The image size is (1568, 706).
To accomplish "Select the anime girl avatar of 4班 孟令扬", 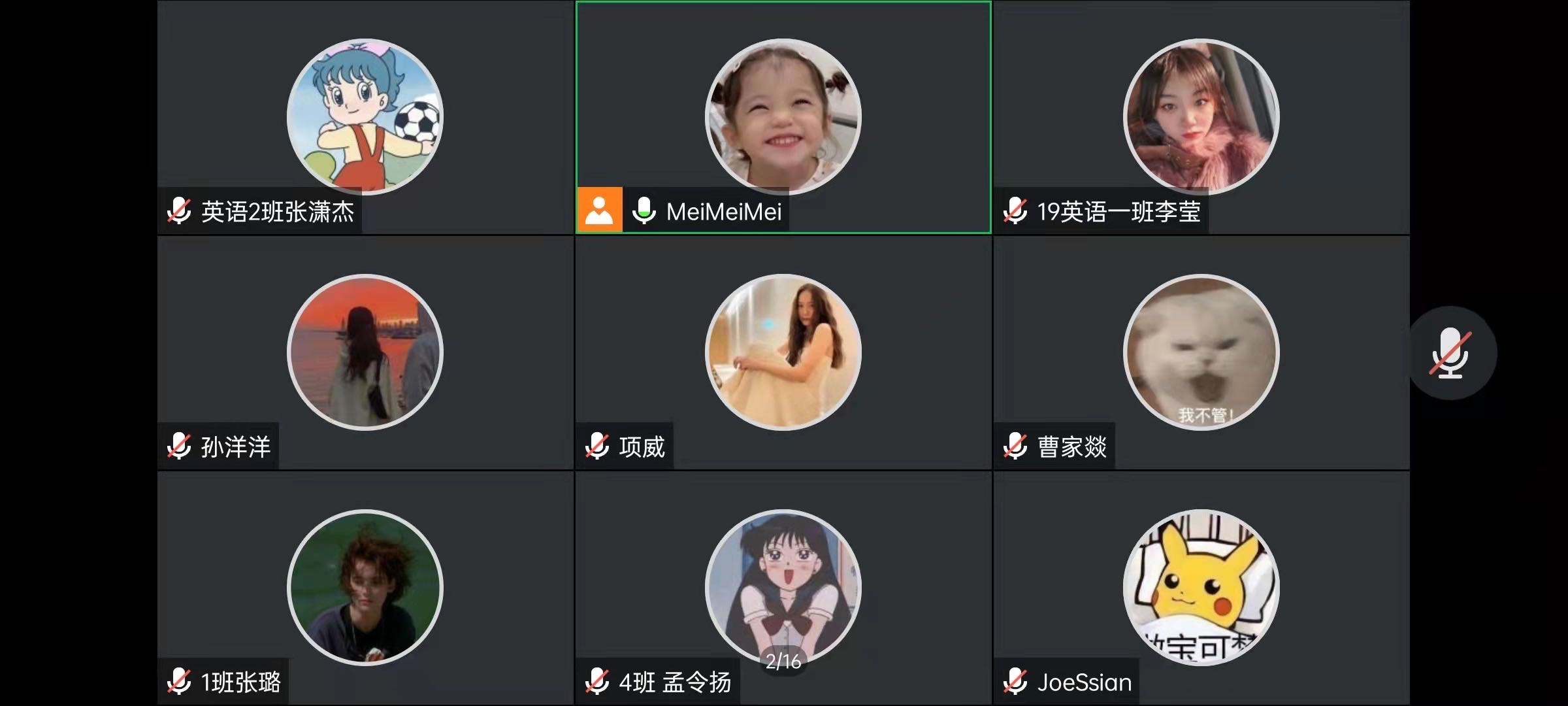I will 783,587.
